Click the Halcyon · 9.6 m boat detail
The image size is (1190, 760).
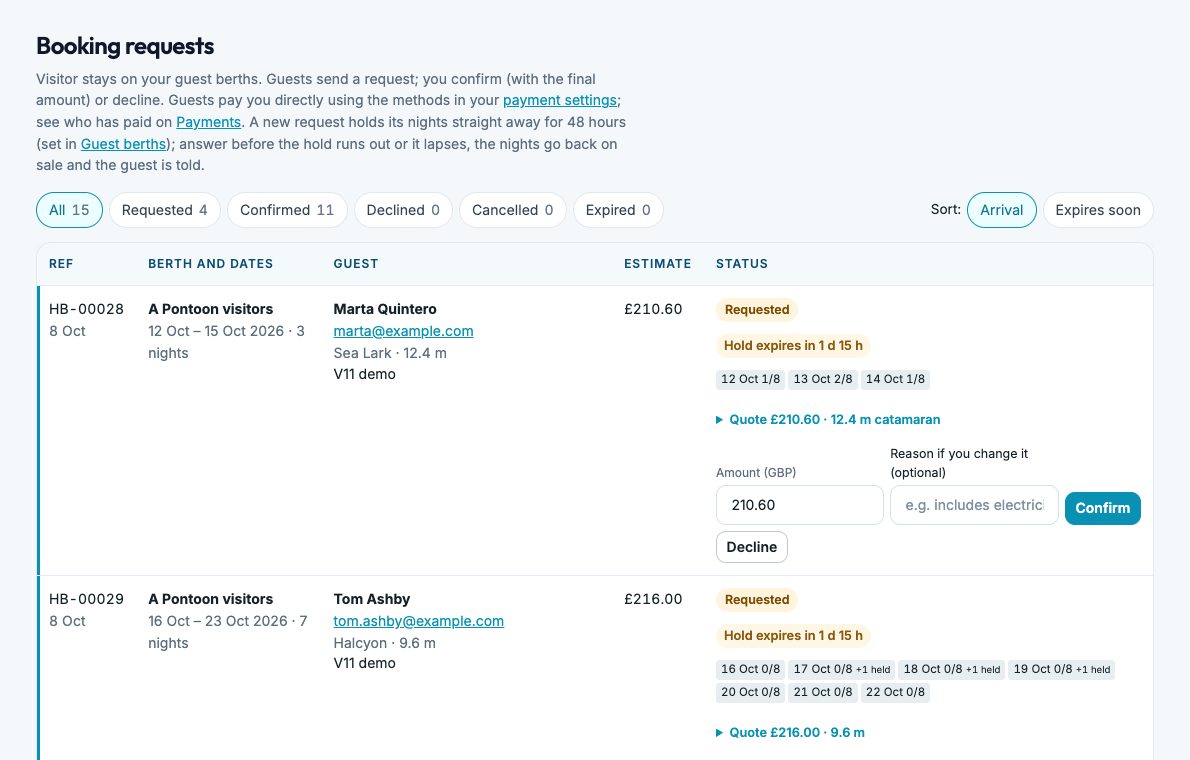click(x=385, y=643)
